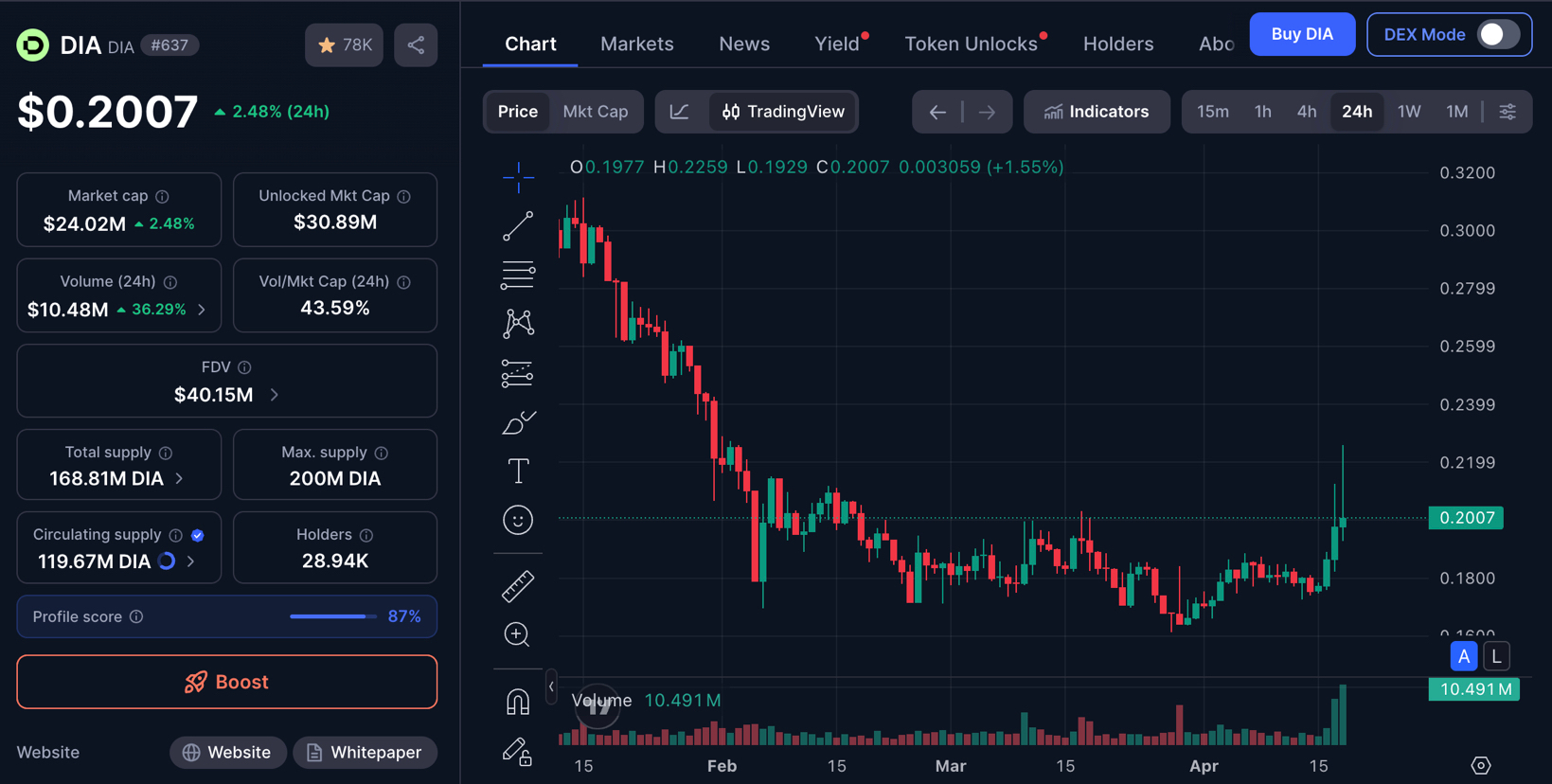The height and width of the screenshot is (784, 1552).
Task: Expand the Total supply chevron
Action: [x=179, y=479]
